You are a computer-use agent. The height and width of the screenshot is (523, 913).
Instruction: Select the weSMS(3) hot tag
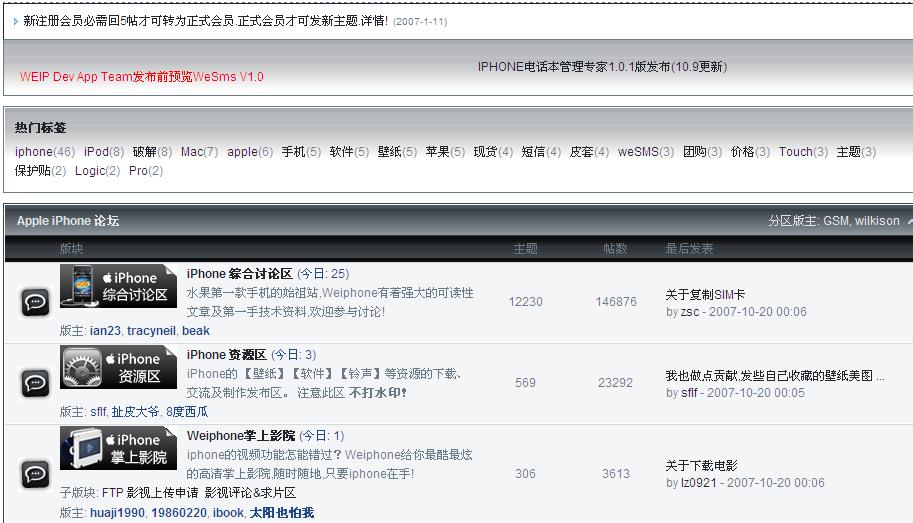click(646, 151)
